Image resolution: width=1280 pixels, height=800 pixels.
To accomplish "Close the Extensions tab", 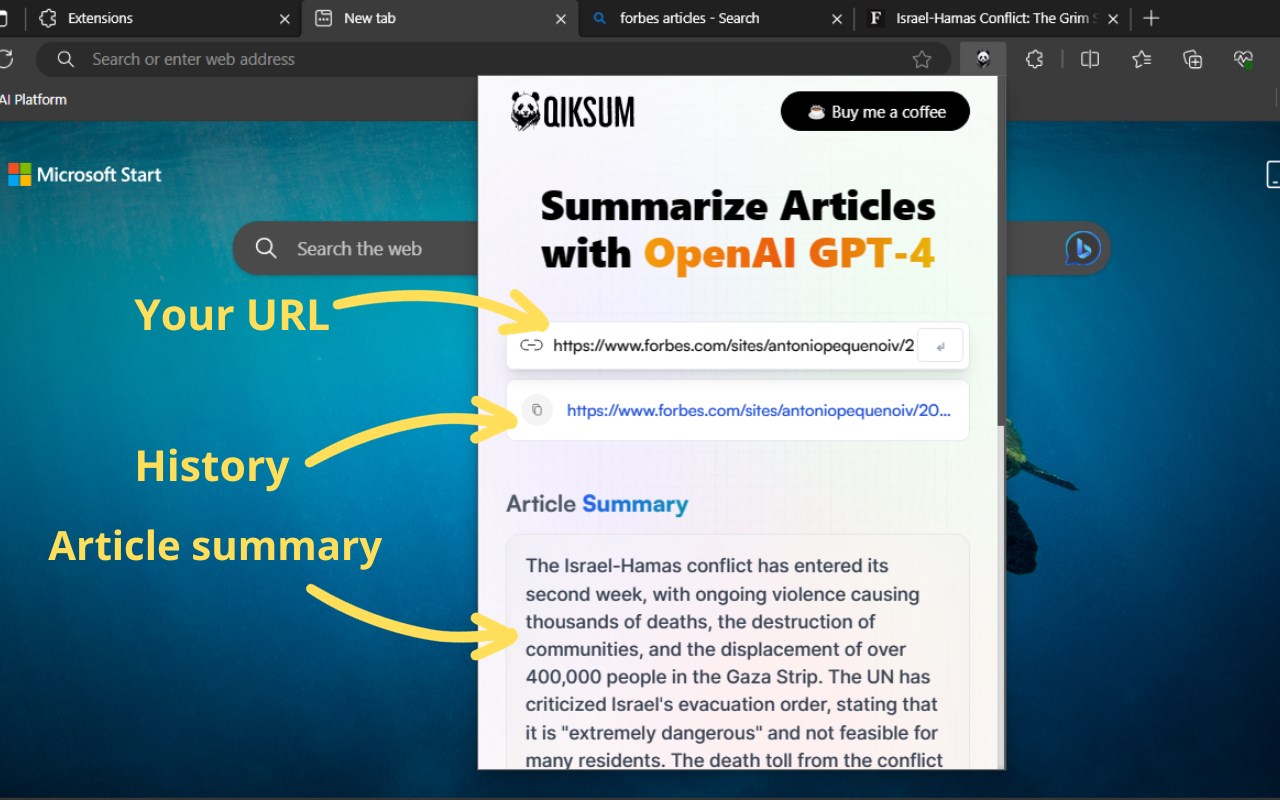I will tap(285, 18).
